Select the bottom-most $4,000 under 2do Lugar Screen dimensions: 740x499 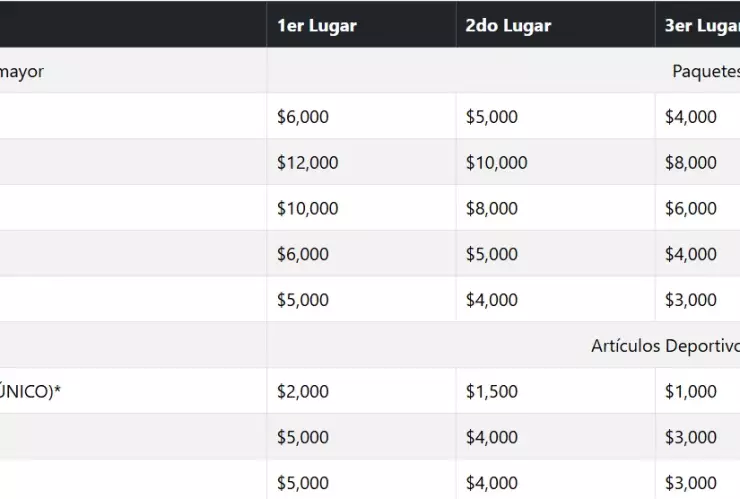492,483
